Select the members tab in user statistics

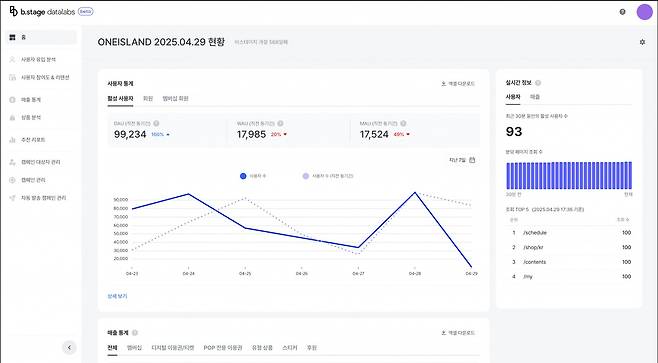(148, 99)
